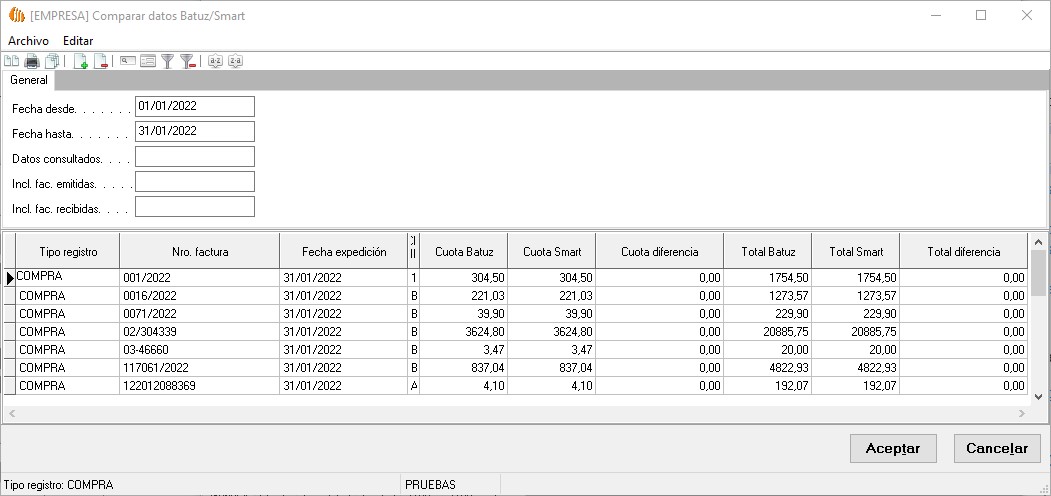Click the Fecha desde input field
1051x496 pixels.
pos(194,106)
